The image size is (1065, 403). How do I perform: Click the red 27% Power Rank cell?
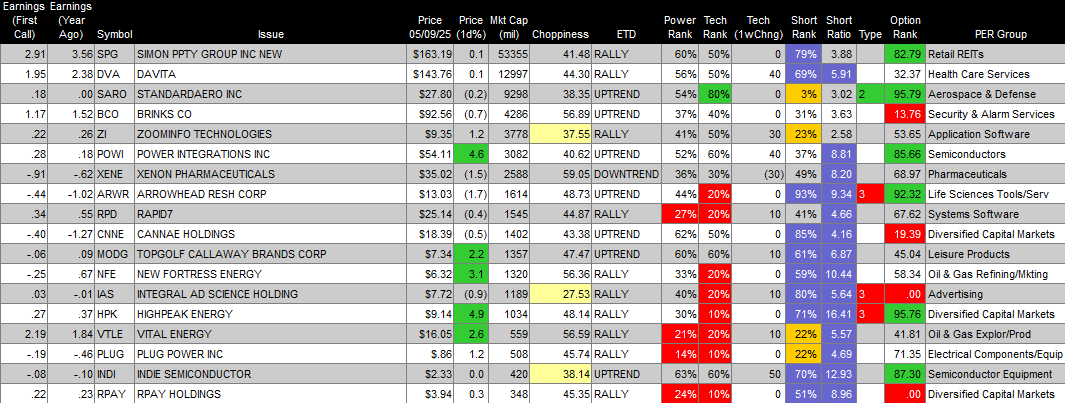pyautogui.click(x=680, y=214)
